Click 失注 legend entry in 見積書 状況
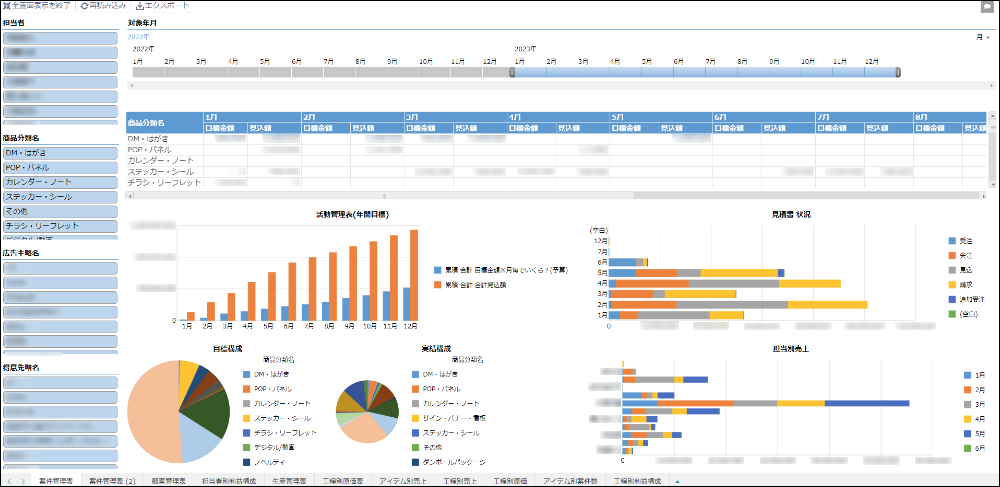The image size is (1000, 487). (960, 256)
